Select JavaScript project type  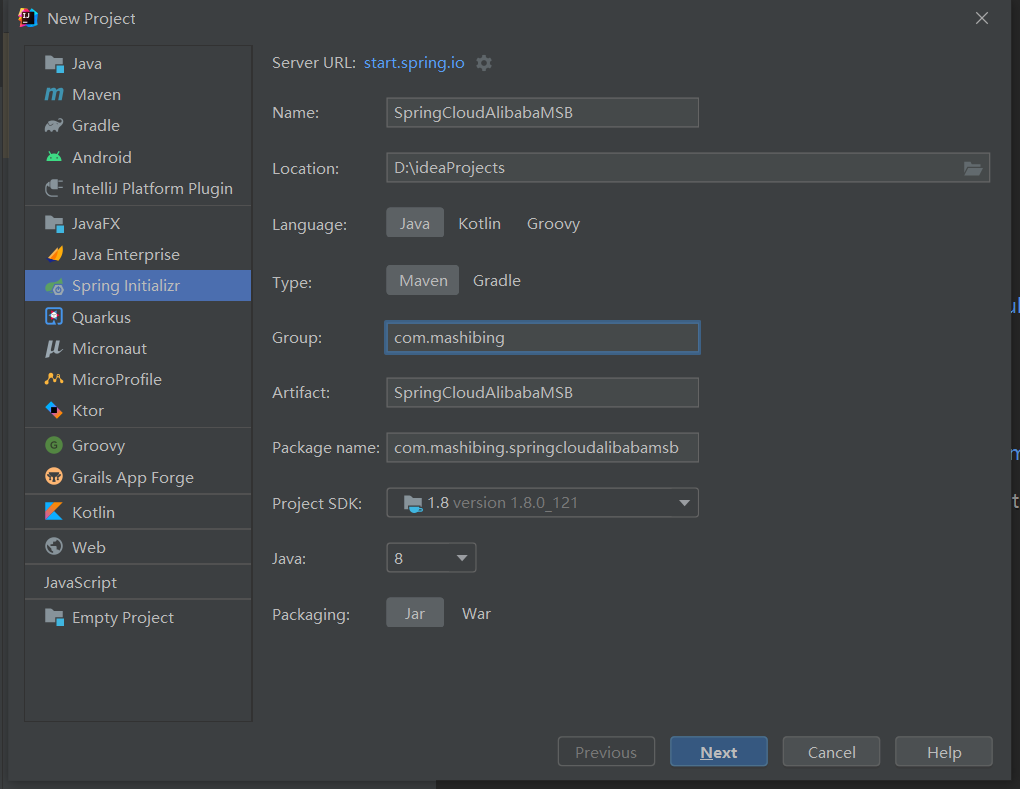point(81,582)
